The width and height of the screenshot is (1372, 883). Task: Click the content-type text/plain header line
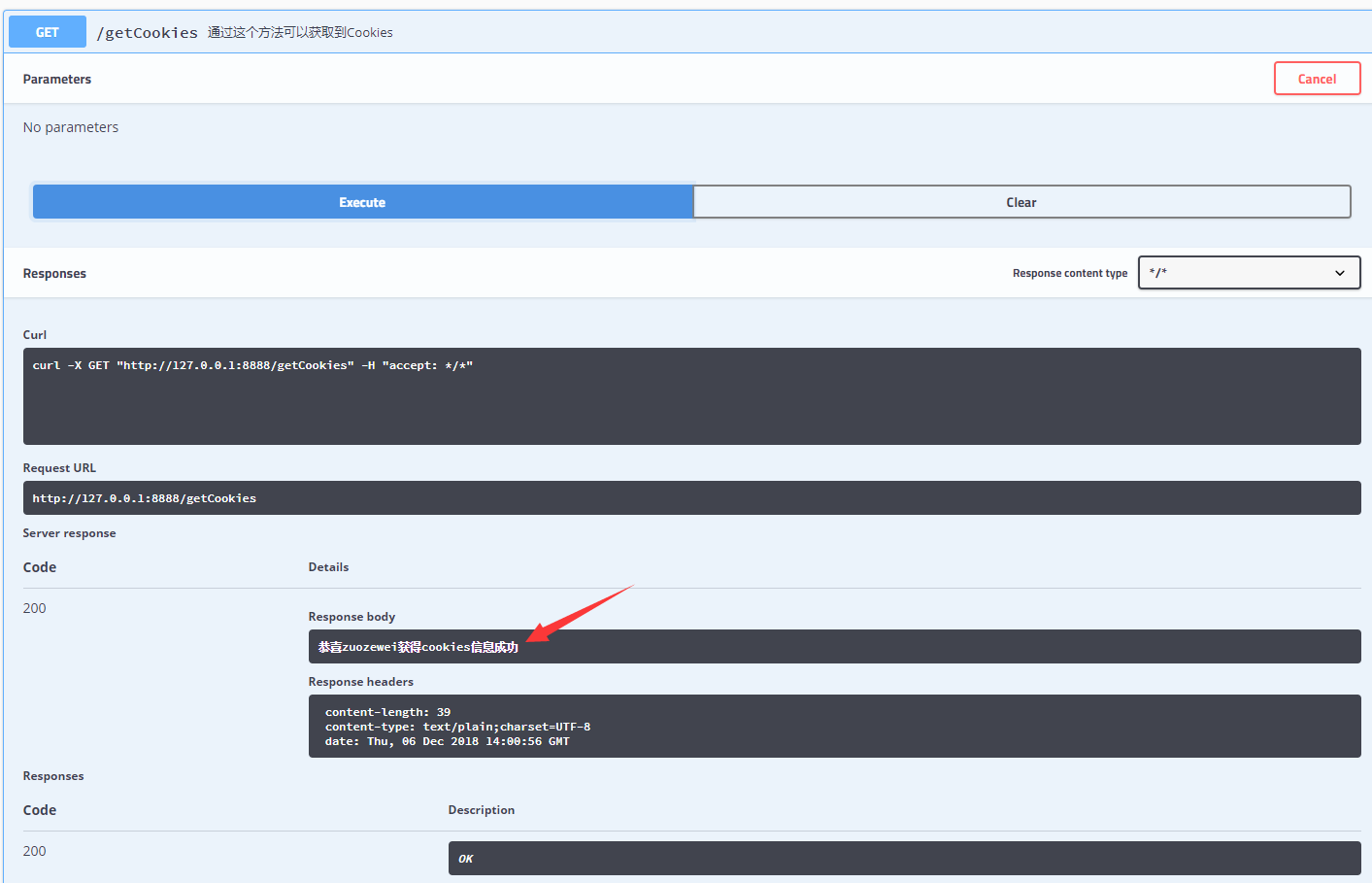457,727
